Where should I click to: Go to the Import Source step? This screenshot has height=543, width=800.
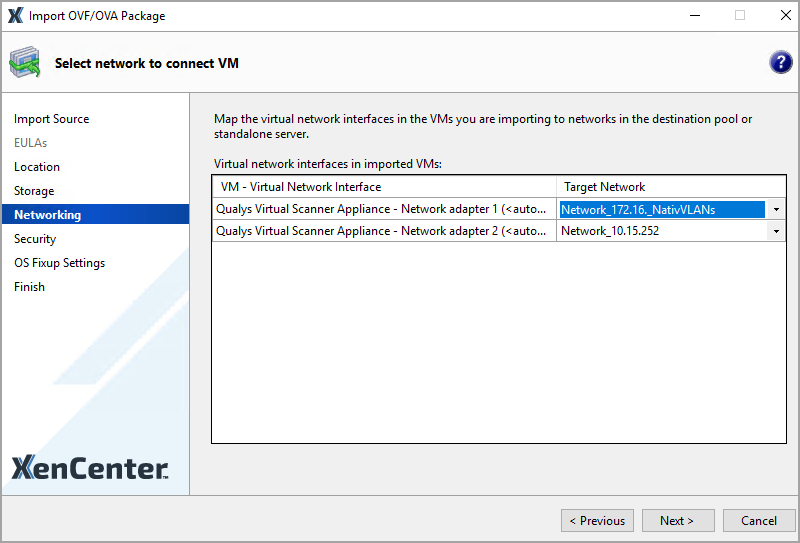click(51, 119)
